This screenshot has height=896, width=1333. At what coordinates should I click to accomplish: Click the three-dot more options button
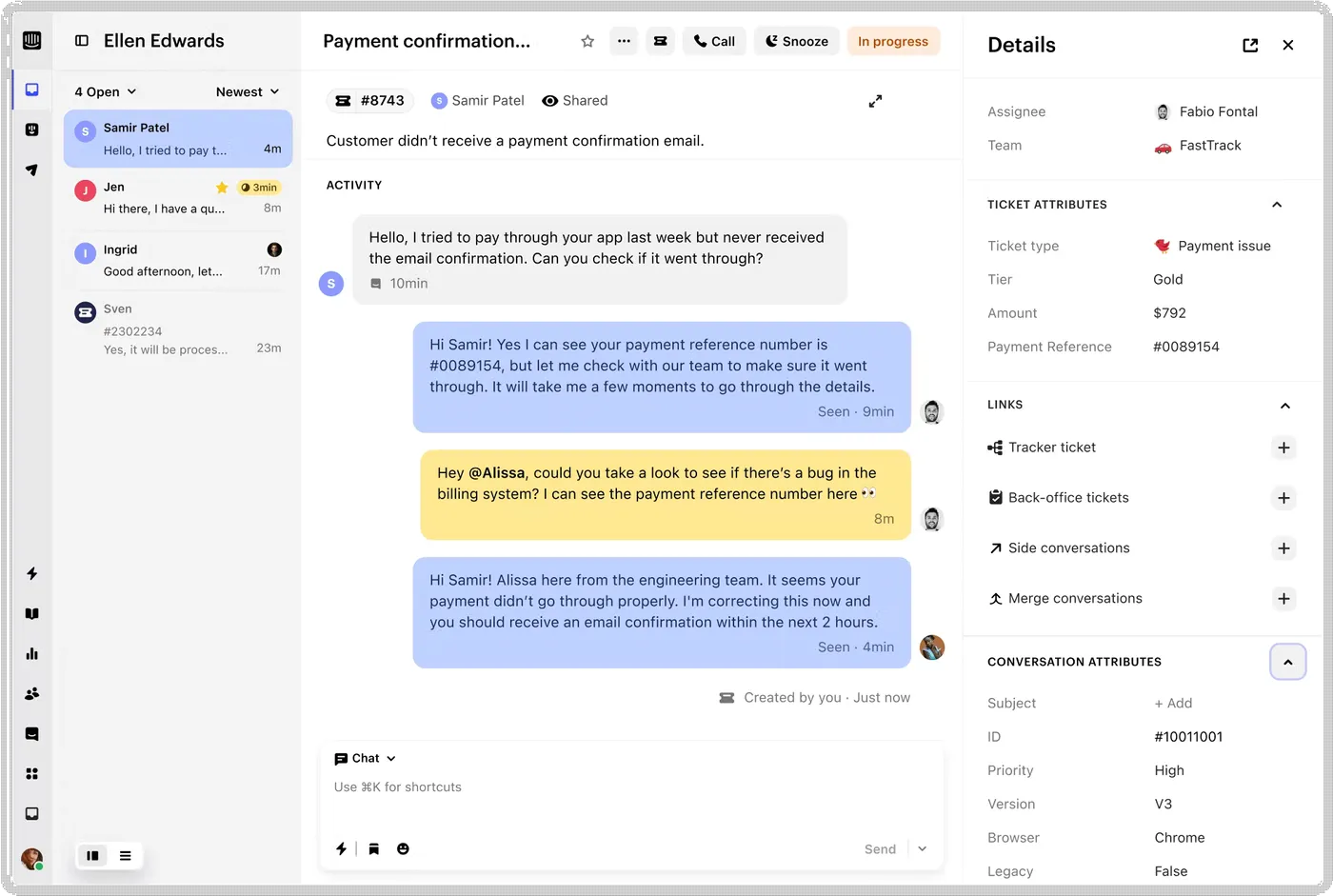tap(624, 41)
